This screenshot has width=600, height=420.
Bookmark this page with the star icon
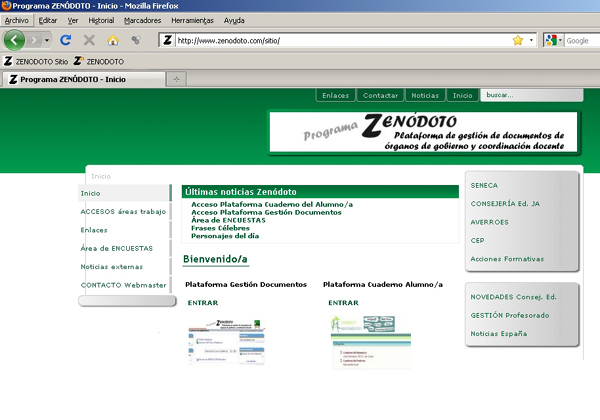(518, 40)
